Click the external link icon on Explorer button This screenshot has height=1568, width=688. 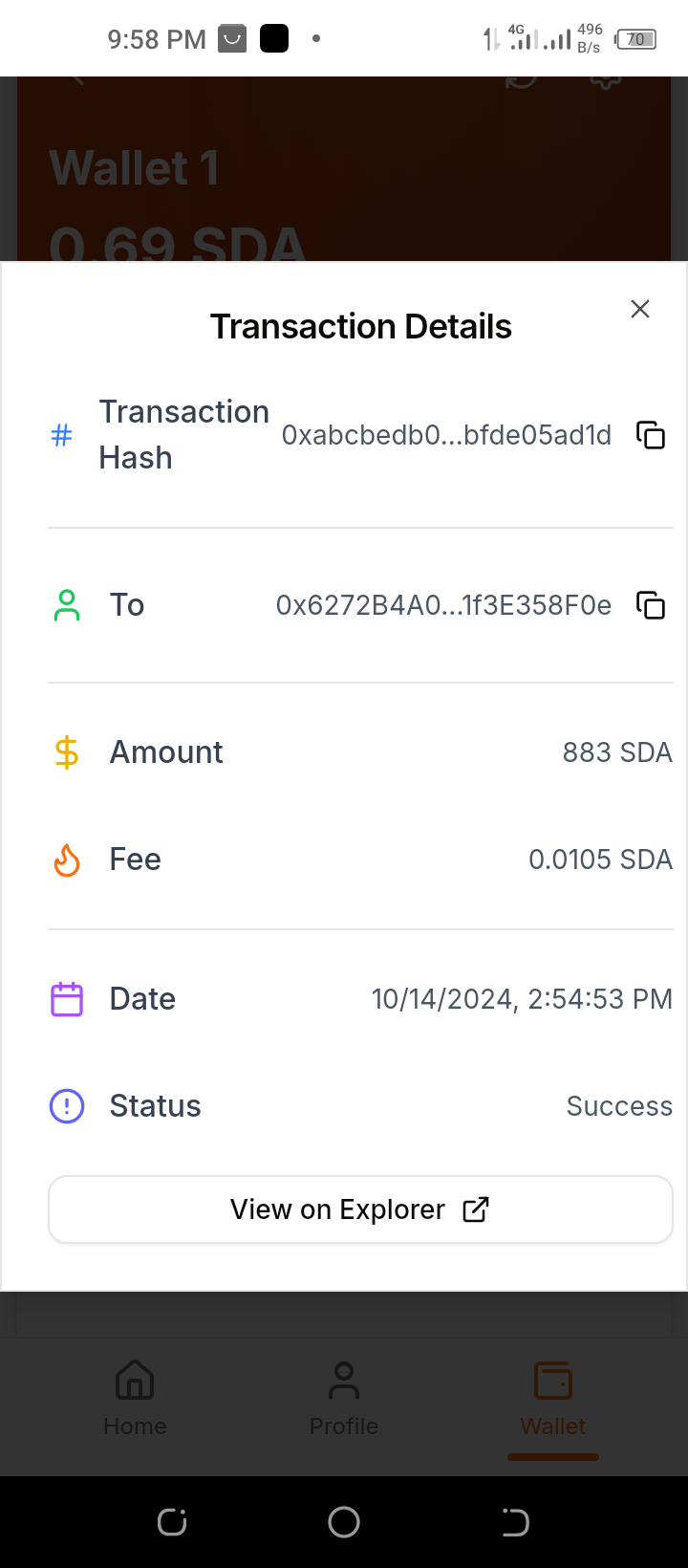coord(476,1209)
